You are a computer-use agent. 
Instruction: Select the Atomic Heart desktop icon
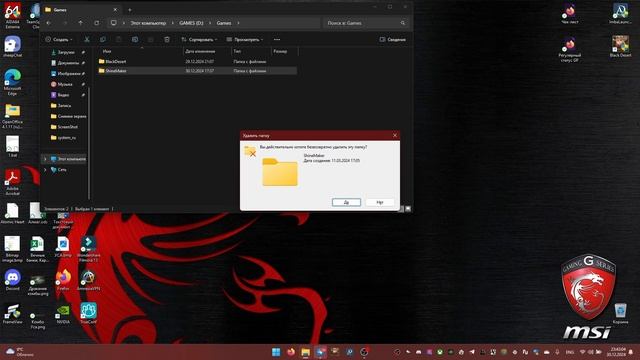tap(13, 213)
